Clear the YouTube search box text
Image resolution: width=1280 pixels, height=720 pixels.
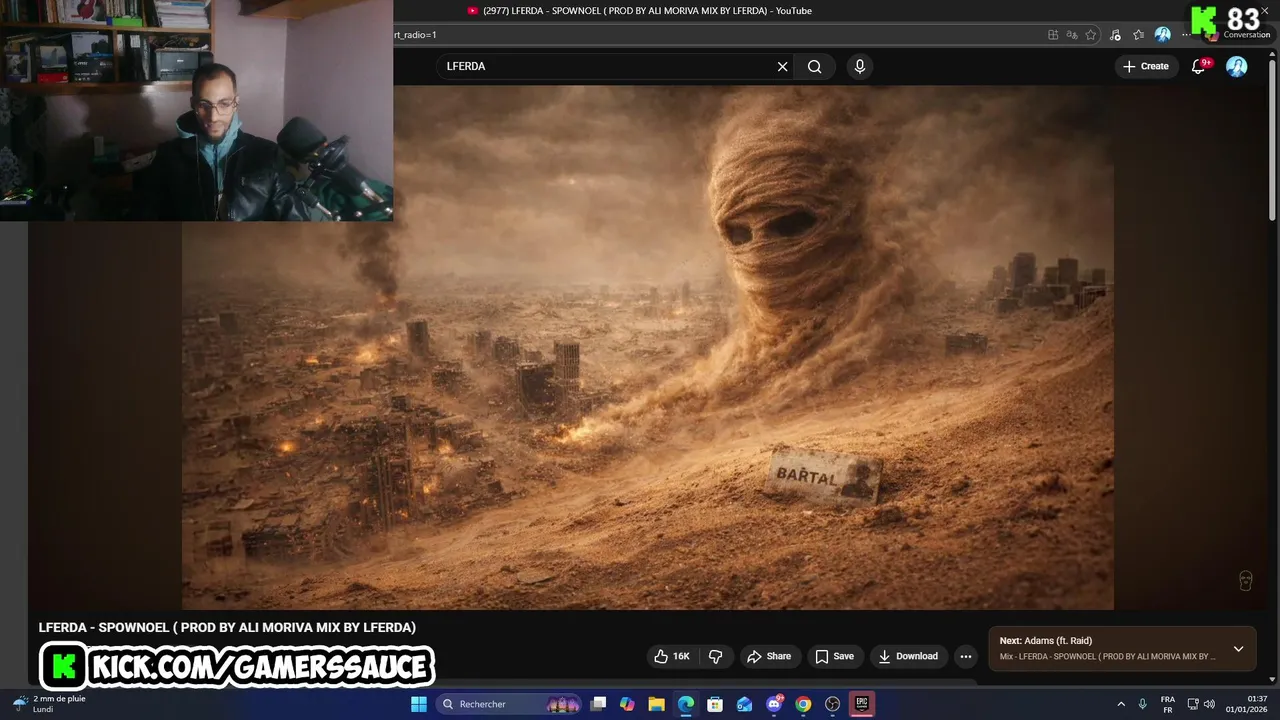782,66
